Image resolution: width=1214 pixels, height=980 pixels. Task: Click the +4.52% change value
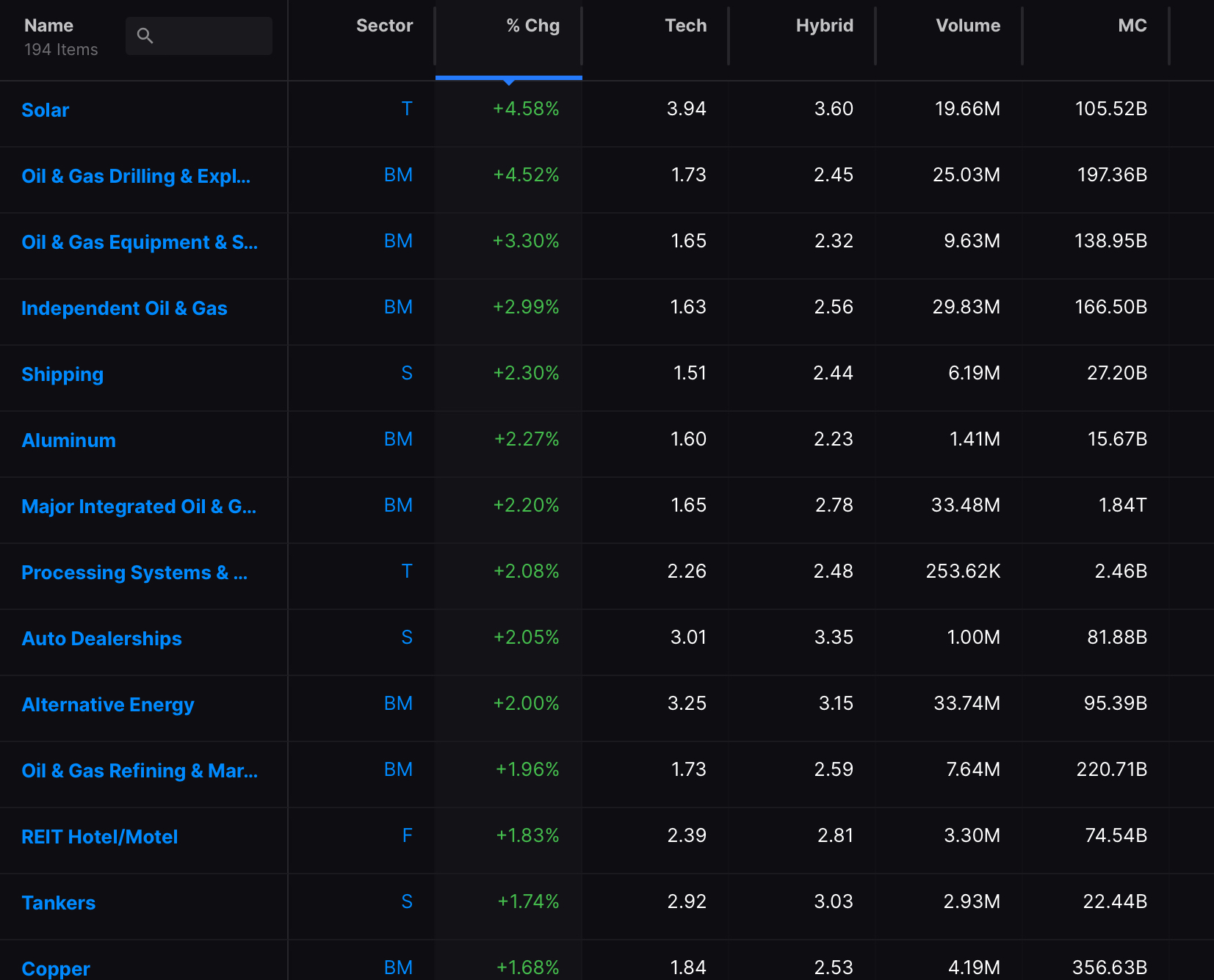click(x=526, y=175)
